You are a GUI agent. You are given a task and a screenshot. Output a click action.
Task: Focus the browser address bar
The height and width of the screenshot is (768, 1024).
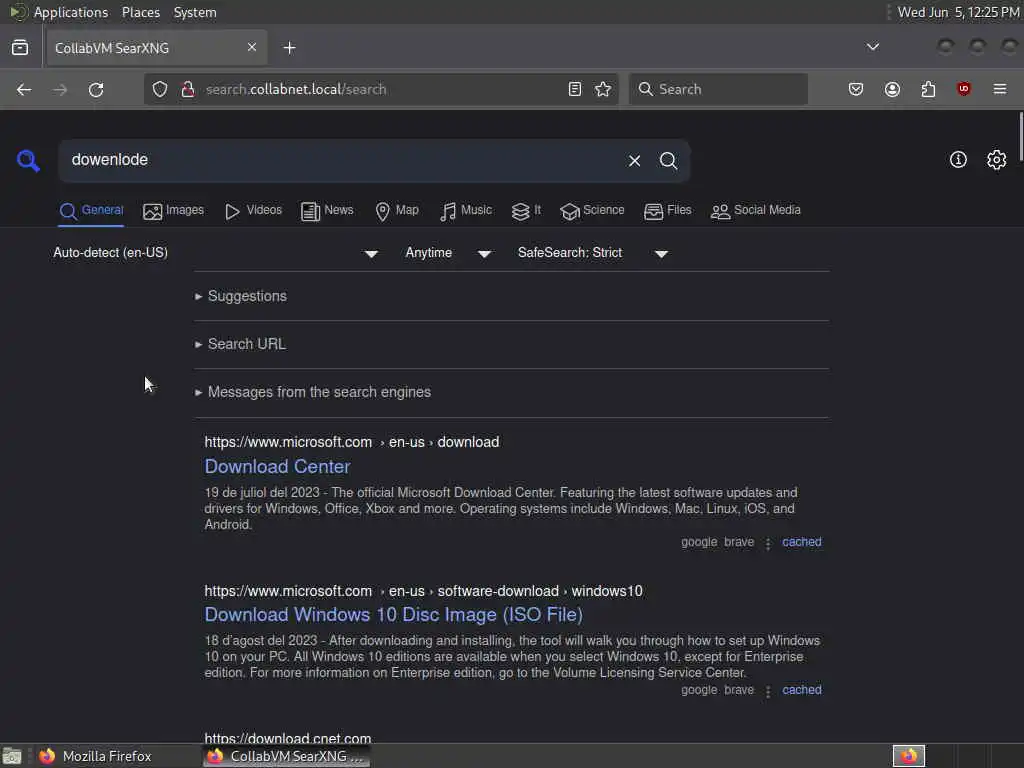point(379,89)
